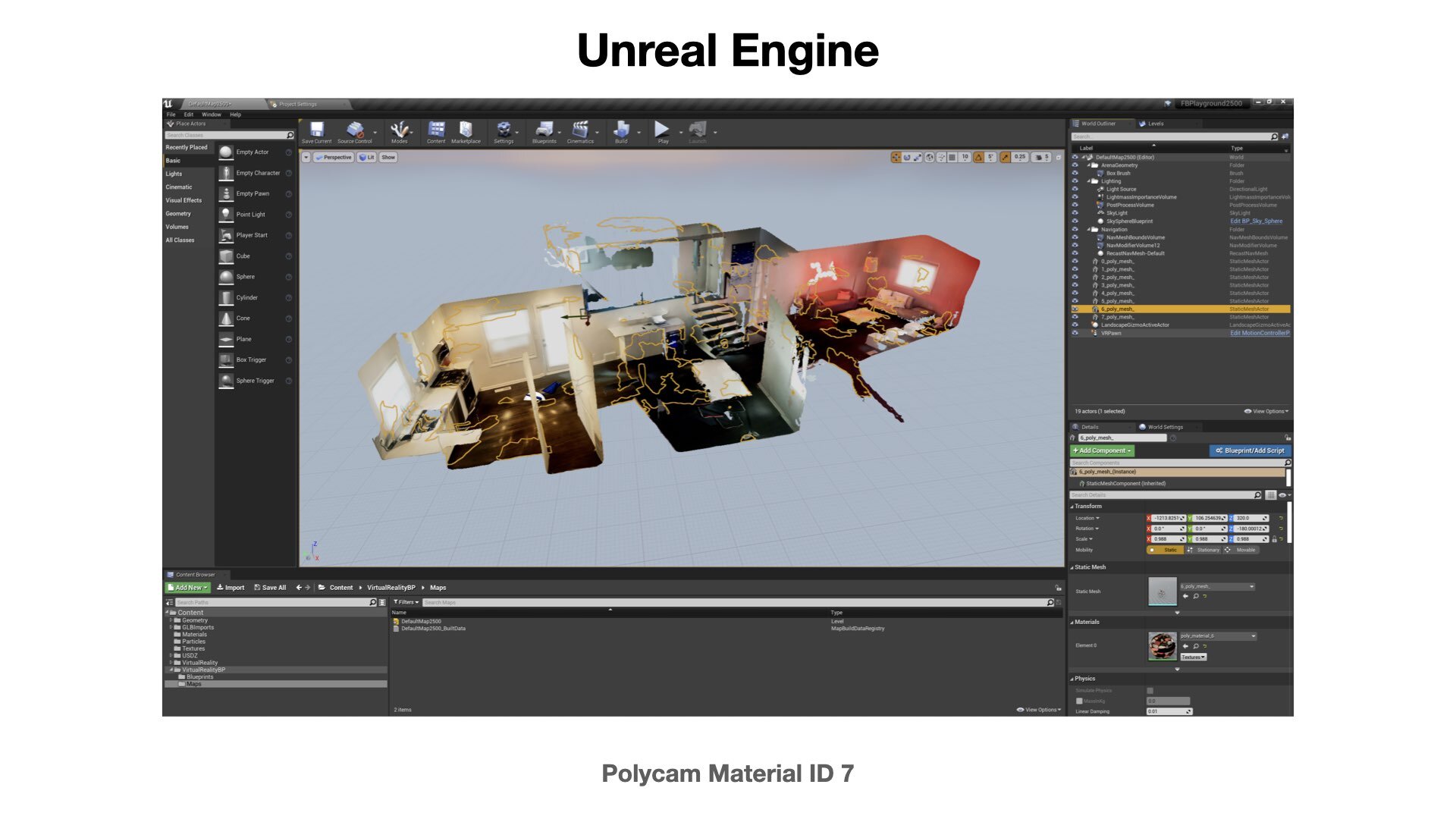Select the Cylinder primitive
The height and width of the screenshot is (819, 1456).
pyautogui.click(x=256, y=298)
